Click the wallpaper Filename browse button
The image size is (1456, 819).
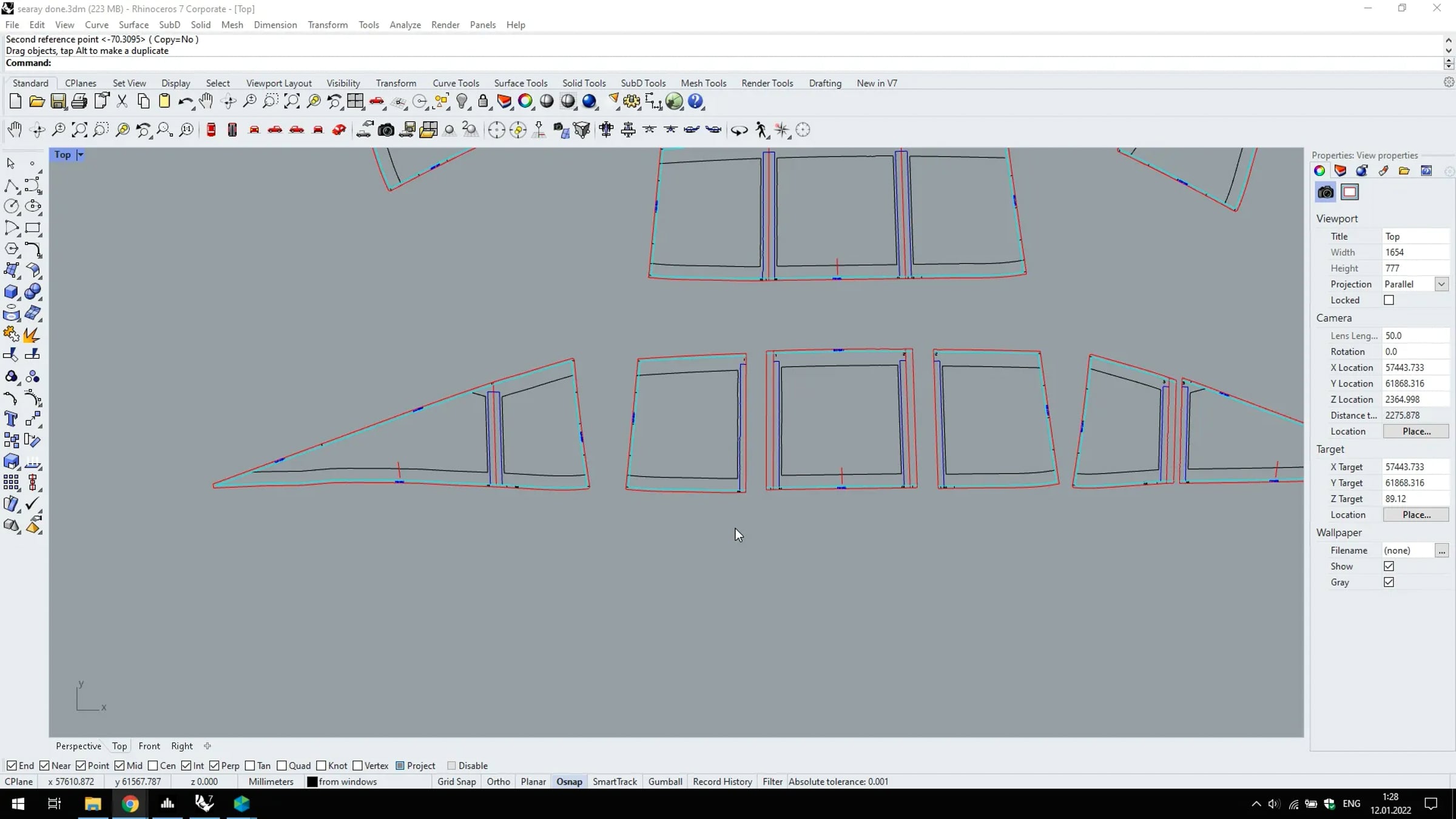coord(1441,550)
